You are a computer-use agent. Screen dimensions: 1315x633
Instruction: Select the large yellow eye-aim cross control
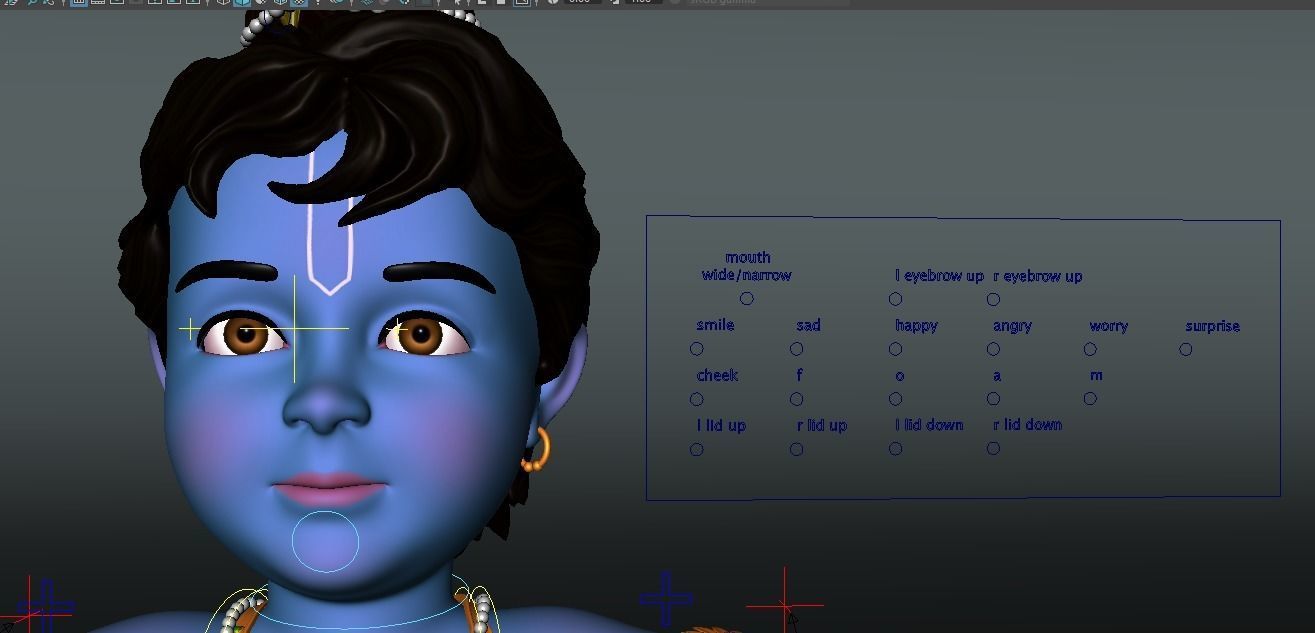294,328
